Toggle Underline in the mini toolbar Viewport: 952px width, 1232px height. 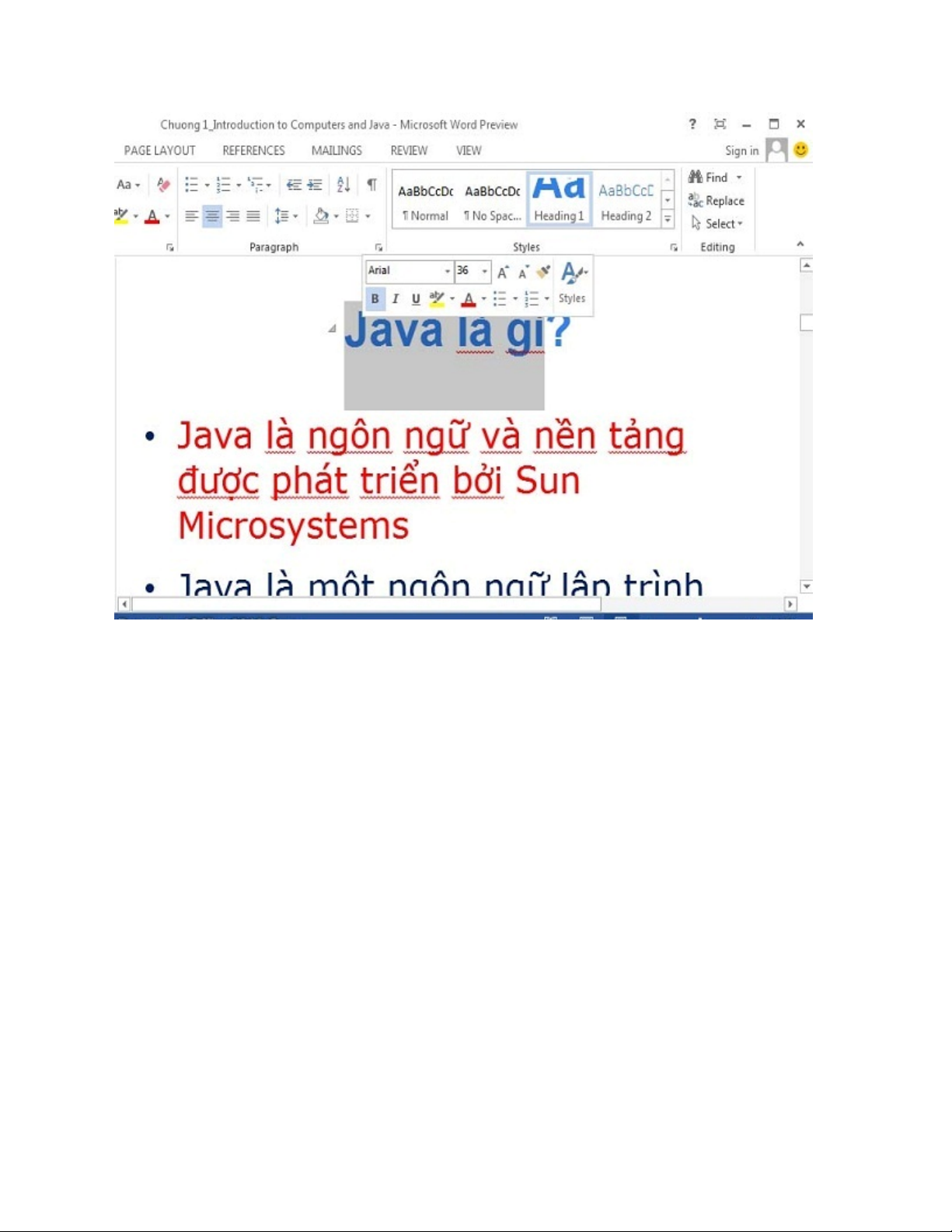[x=416, y=298]
